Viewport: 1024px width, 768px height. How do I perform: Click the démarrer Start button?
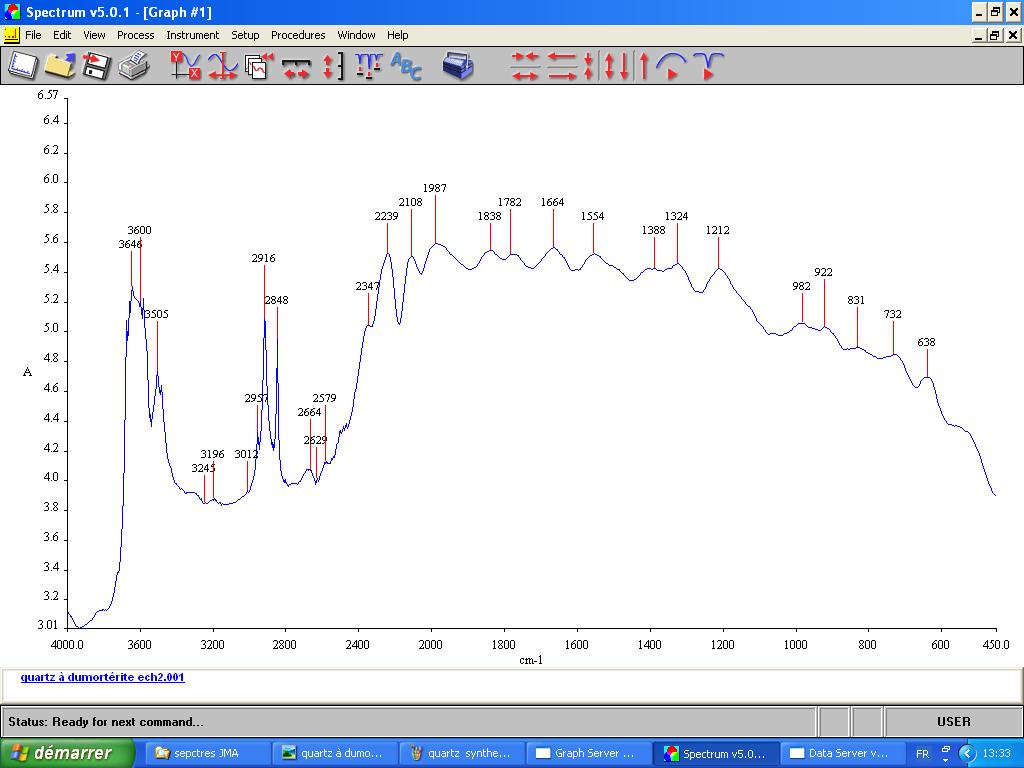pyautogui.click(x=67, y=753)
